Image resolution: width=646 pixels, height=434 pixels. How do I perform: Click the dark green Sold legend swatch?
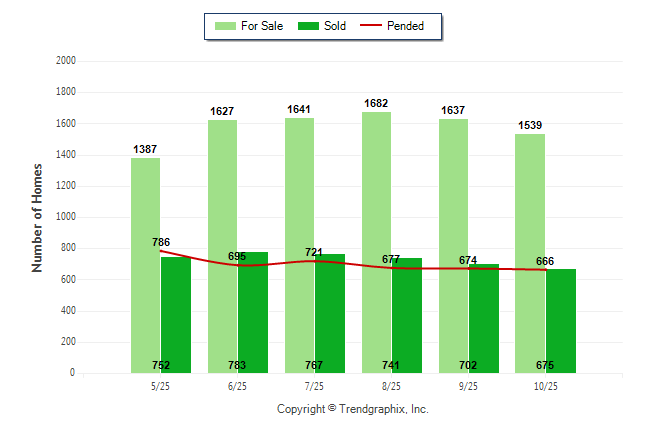(x=307, y=26)
